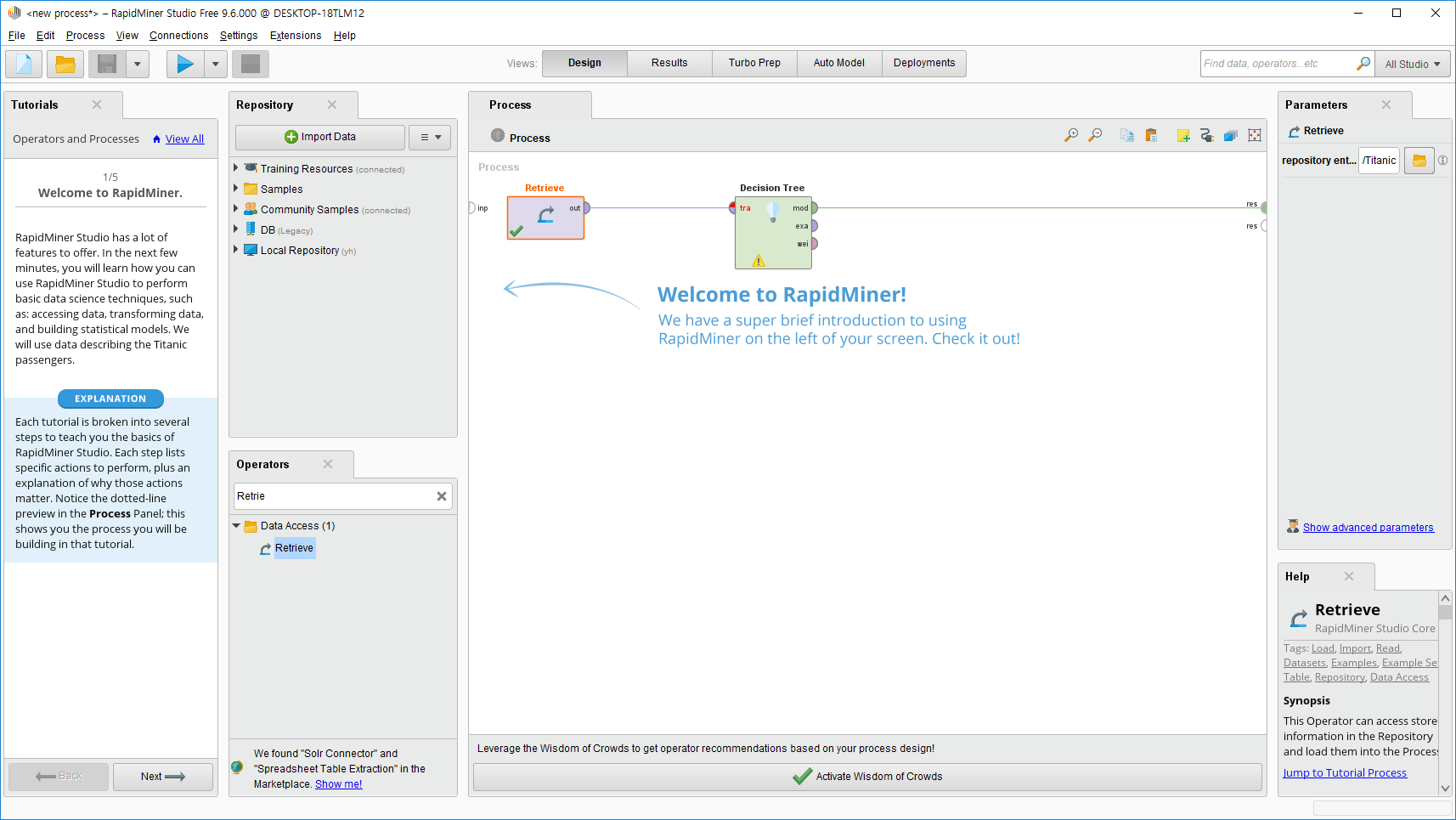The height and width of the screenshot is (820, 1456).
Task: Follow the Jump to Tutorial Process link
Action: [x=1345, y=773]
